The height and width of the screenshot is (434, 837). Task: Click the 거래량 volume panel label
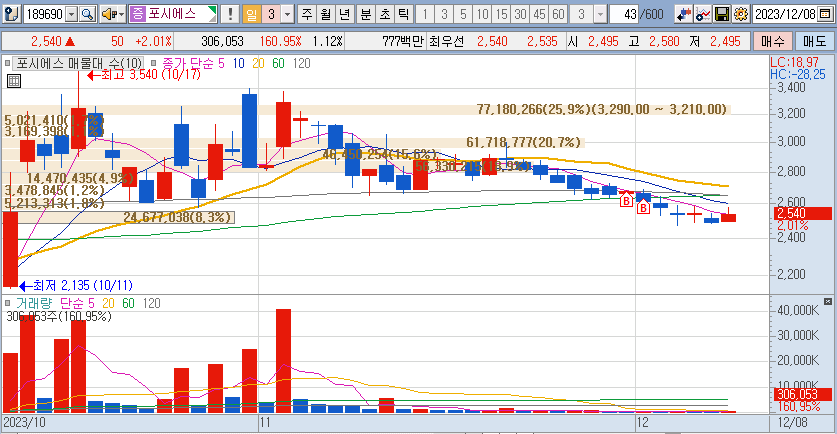point(34,303)
